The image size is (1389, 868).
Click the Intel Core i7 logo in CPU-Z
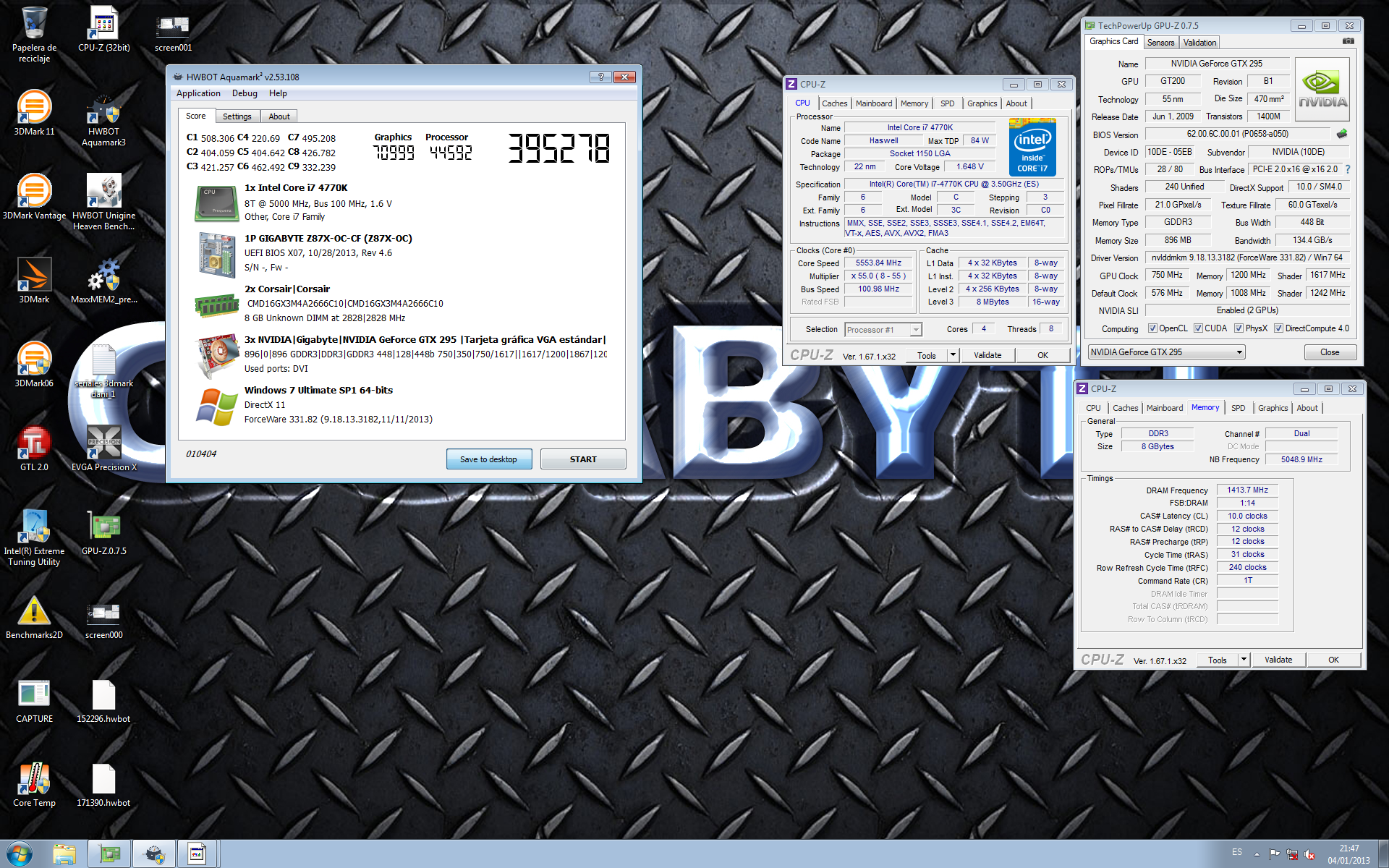(1032, 147)
